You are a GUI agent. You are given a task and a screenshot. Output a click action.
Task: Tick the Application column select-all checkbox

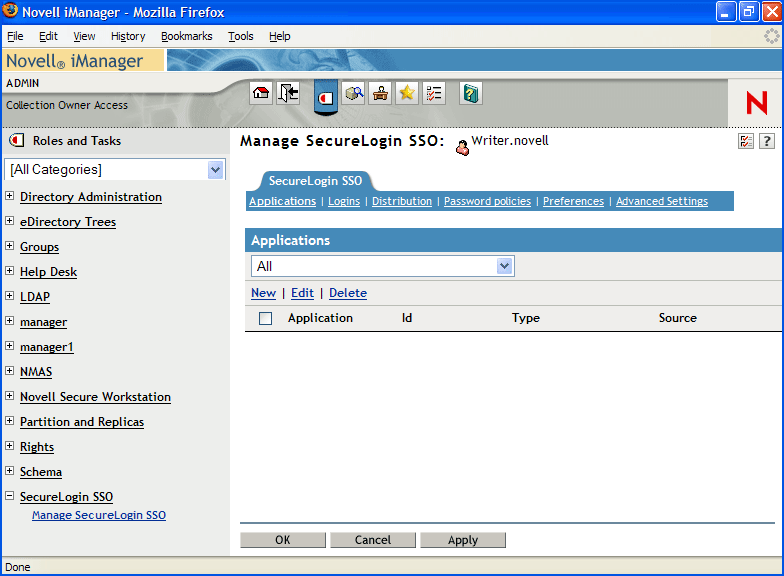click(266, 318)
